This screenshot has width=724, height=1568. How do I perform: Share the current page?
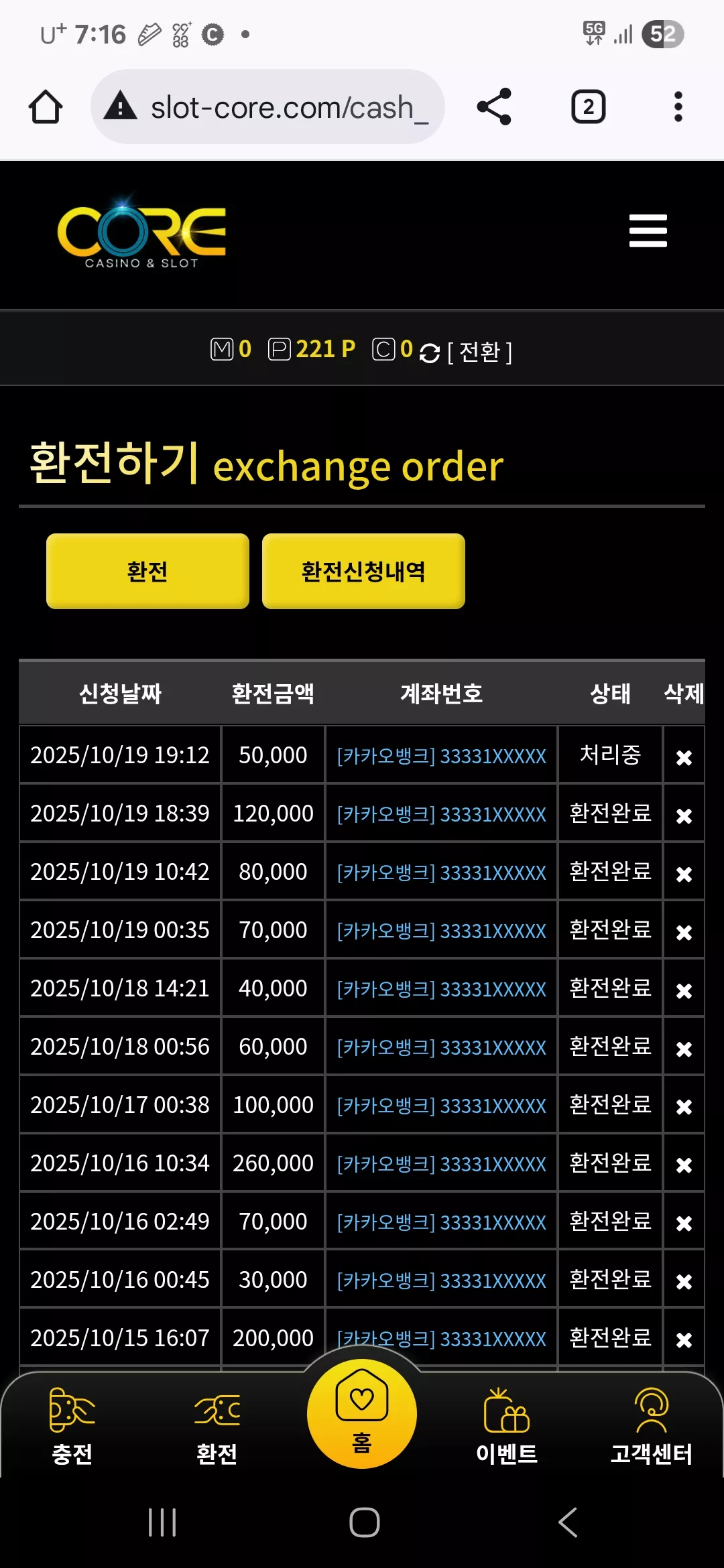pos(494,107)
